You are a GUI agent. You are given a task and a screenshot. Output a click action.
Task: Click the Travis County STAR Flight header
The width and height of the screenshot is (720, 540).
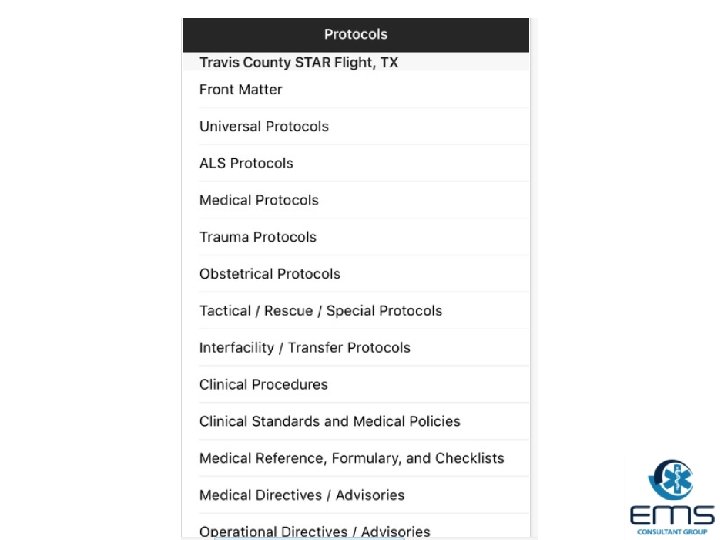[x=298, y=63]
